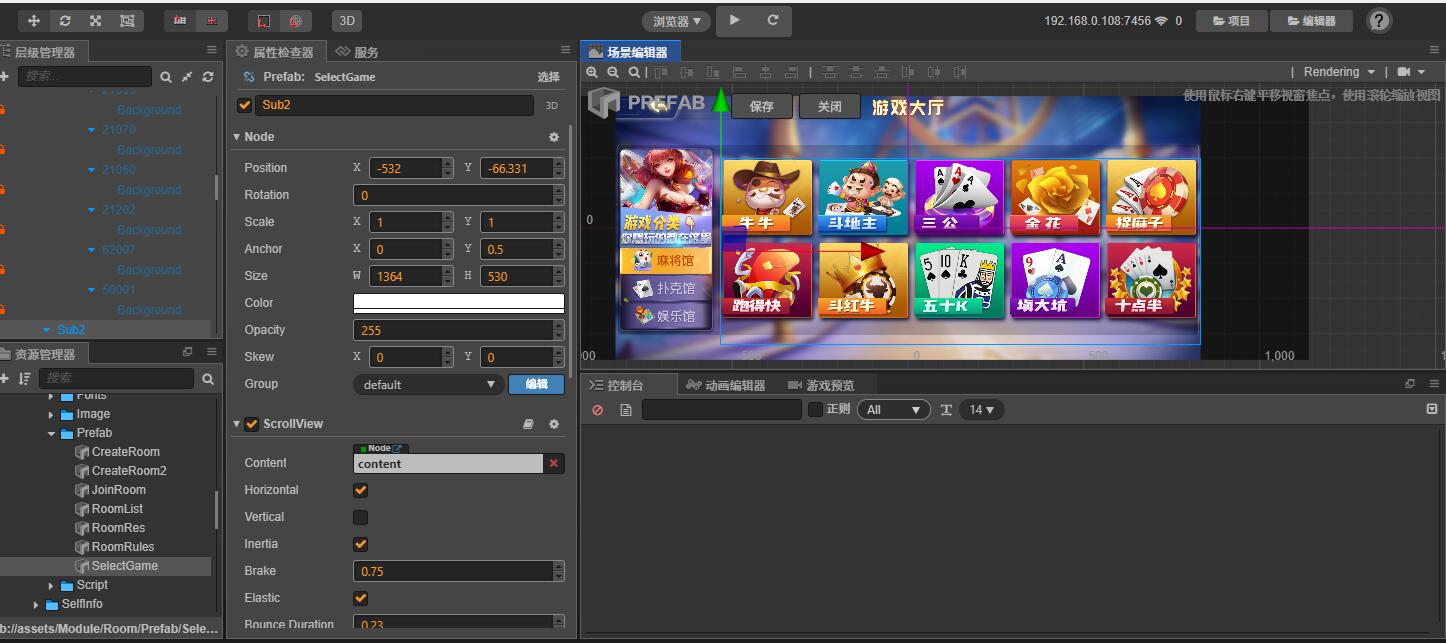Screen dimensions: 1446x643
Task: Disable the Horizontal scroll checkbox
Action: click(361, 490)
